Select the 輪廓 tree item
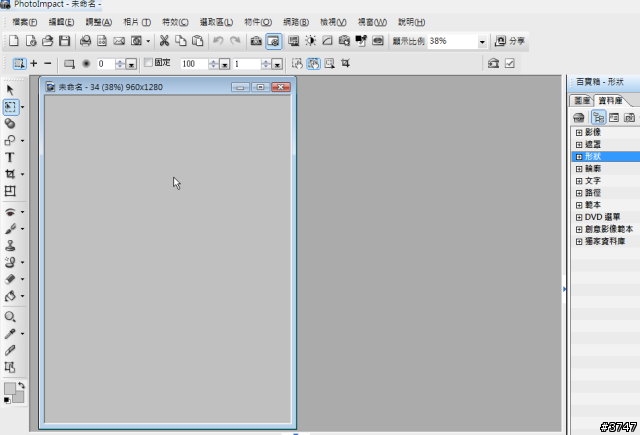The image size is (640, 435). [593, 169]
